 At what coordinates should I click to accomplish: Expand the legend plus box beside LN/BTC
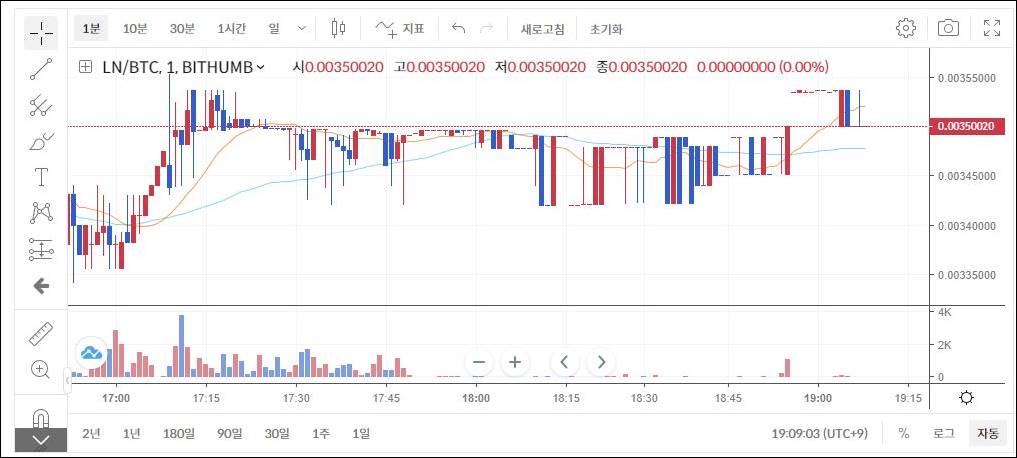click(85, 66)
